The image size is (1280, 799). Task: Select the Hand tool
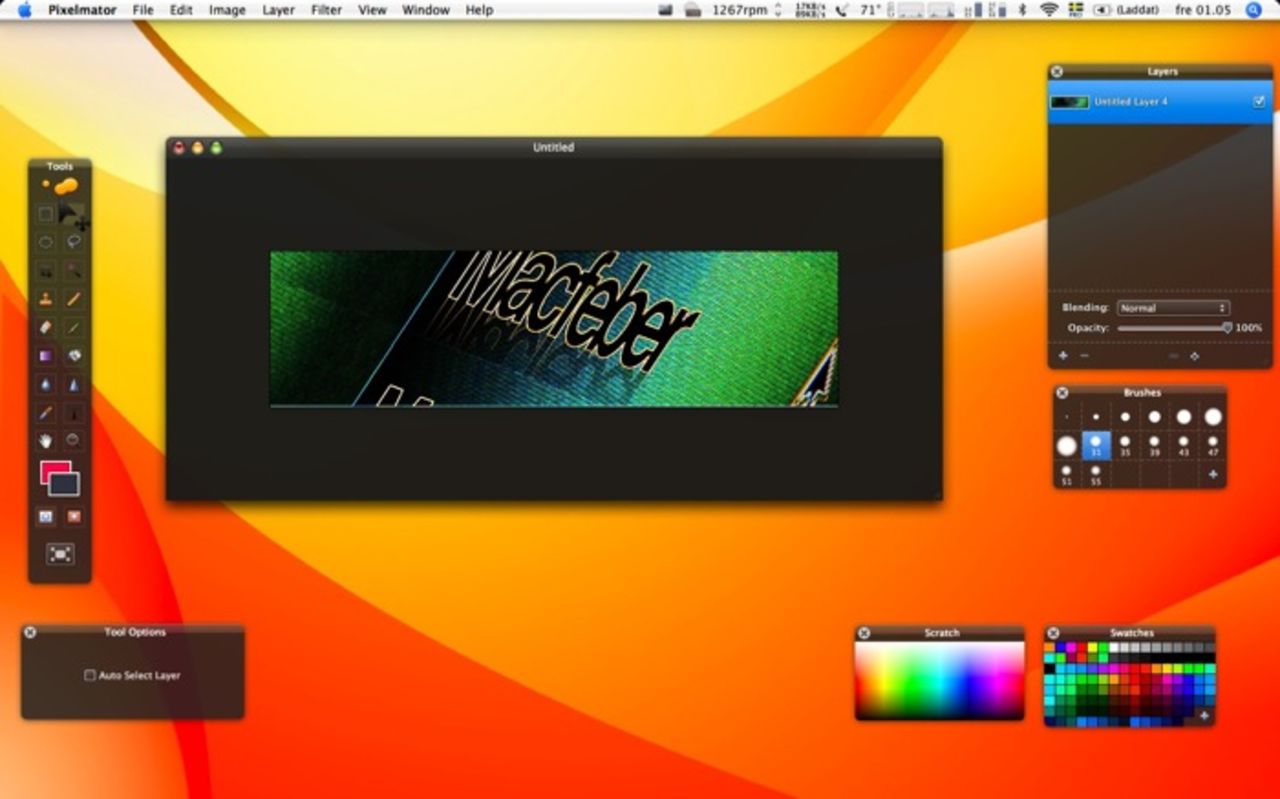[45, 439]
